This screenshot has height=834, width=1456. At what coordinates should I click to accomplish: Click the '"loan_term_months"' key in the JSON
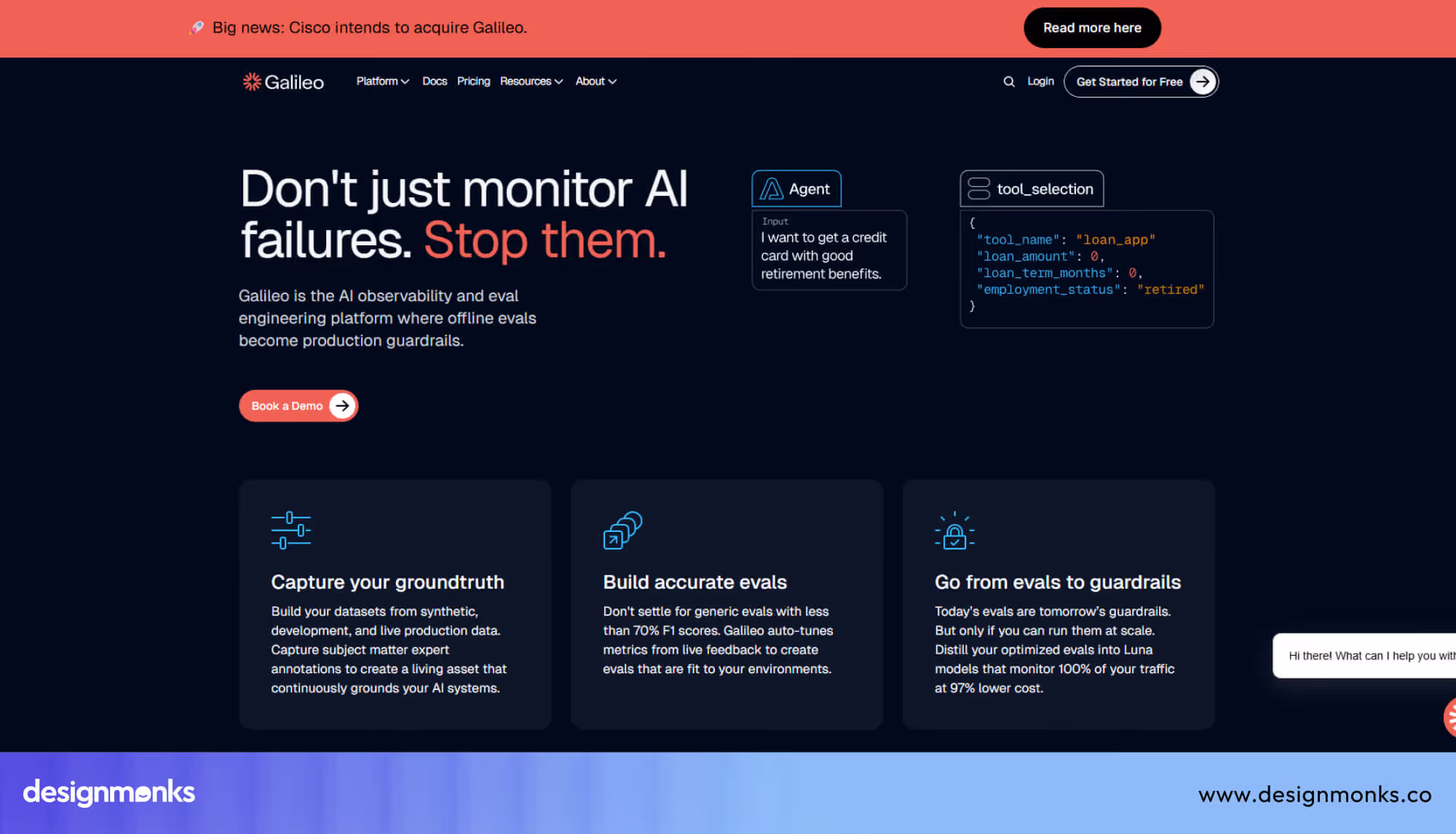click(1045, 273)
